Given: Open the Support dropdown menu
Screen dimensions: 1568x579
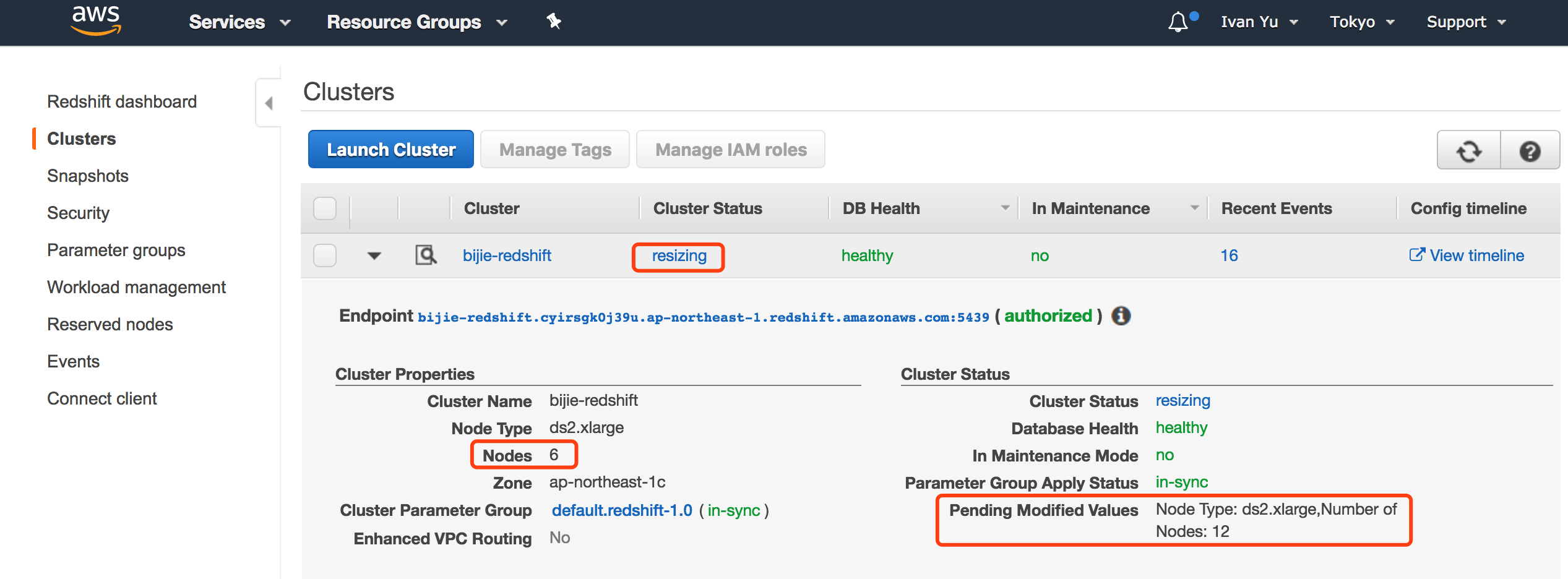Looking at the screenshot, I should pos(1466,22).
